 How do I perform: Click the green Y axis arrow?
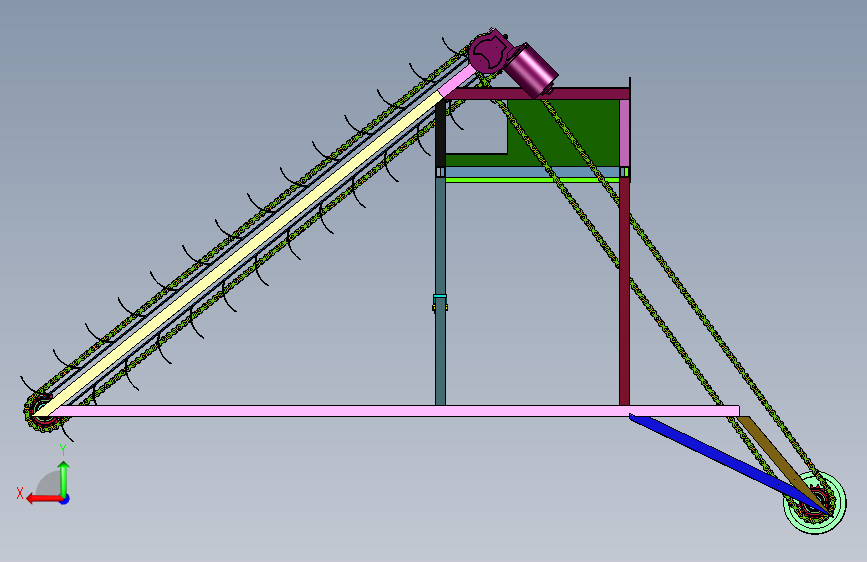click(x=64, y=479)
